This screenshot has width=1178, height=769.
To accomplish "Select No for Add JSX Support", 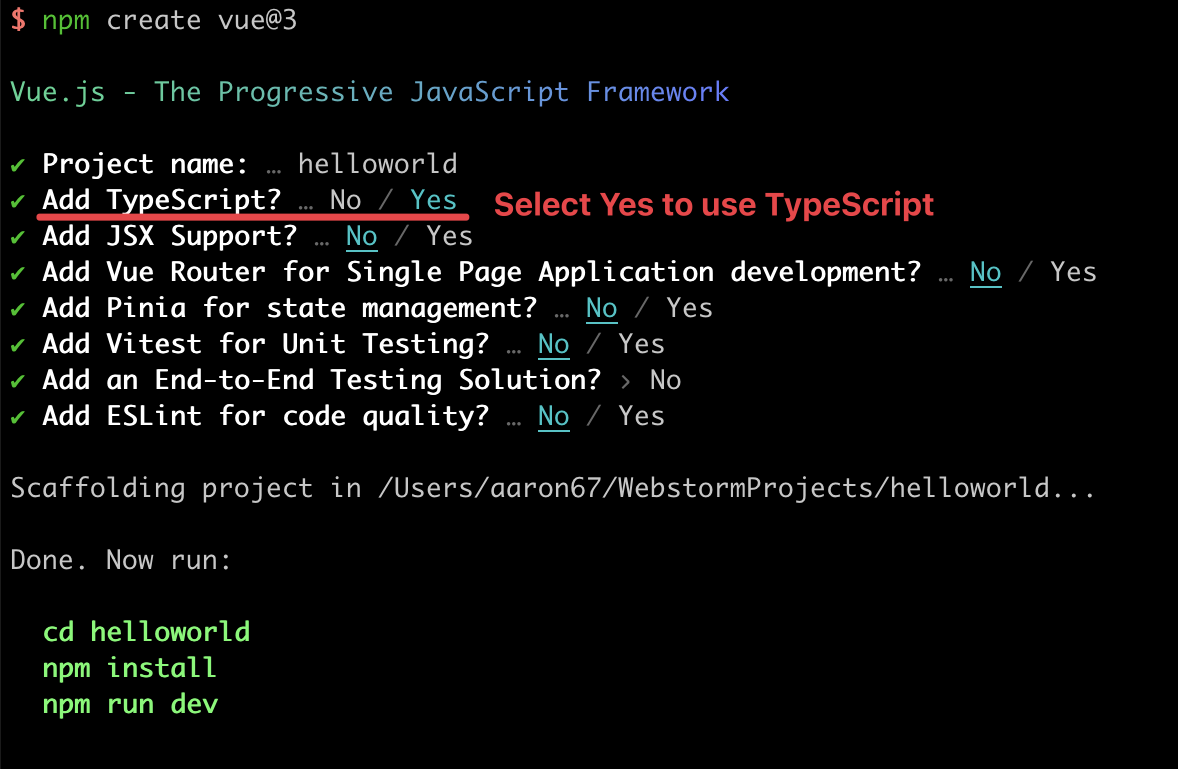I will click(361, 236).
